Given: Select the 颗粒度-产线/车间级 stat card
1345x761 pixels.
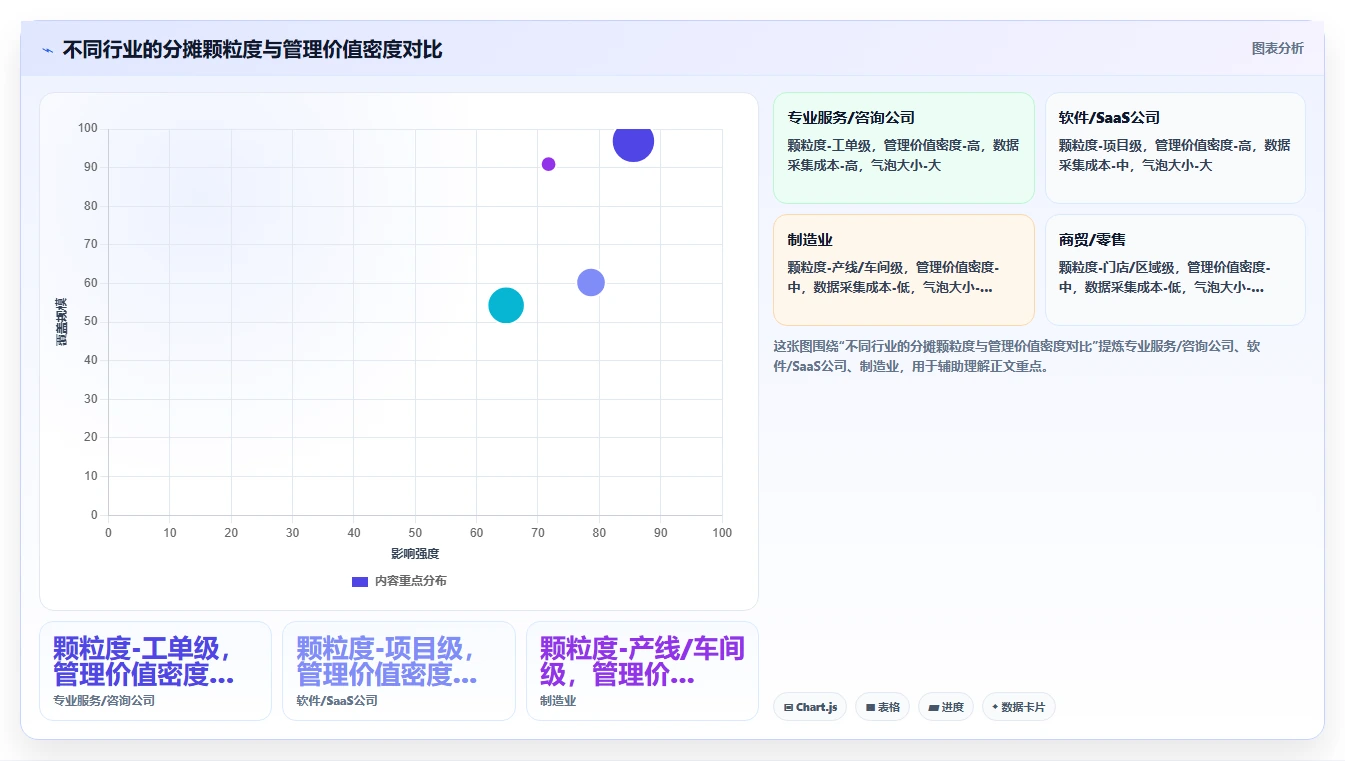Looking at the screenshot, I should pos(642,671).
